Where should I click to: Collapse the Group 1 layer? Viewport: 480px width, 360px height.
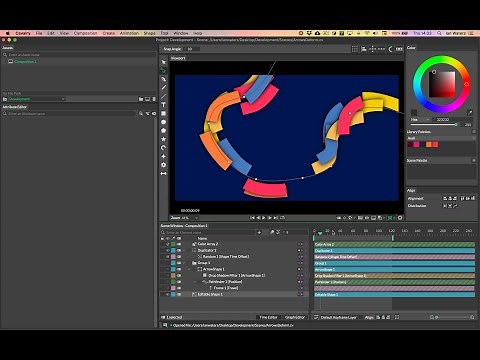[184, 263]
